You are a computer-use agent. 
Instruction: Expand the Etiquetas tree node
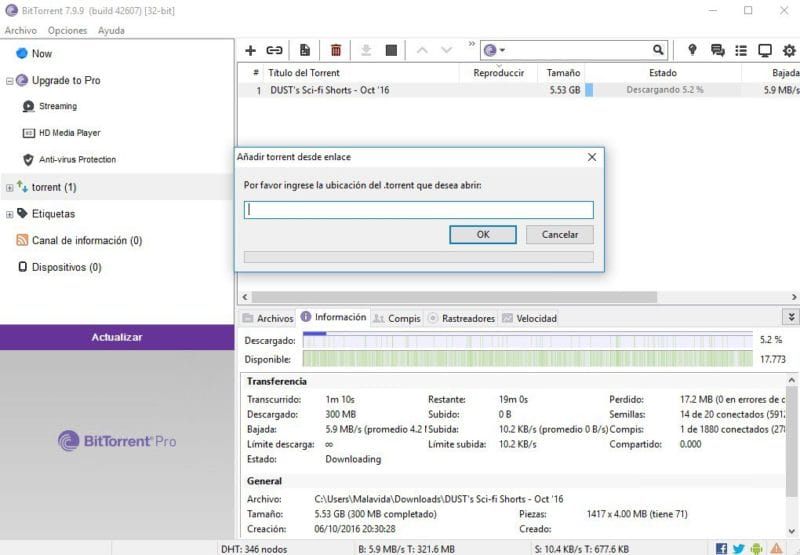[9, 214]
